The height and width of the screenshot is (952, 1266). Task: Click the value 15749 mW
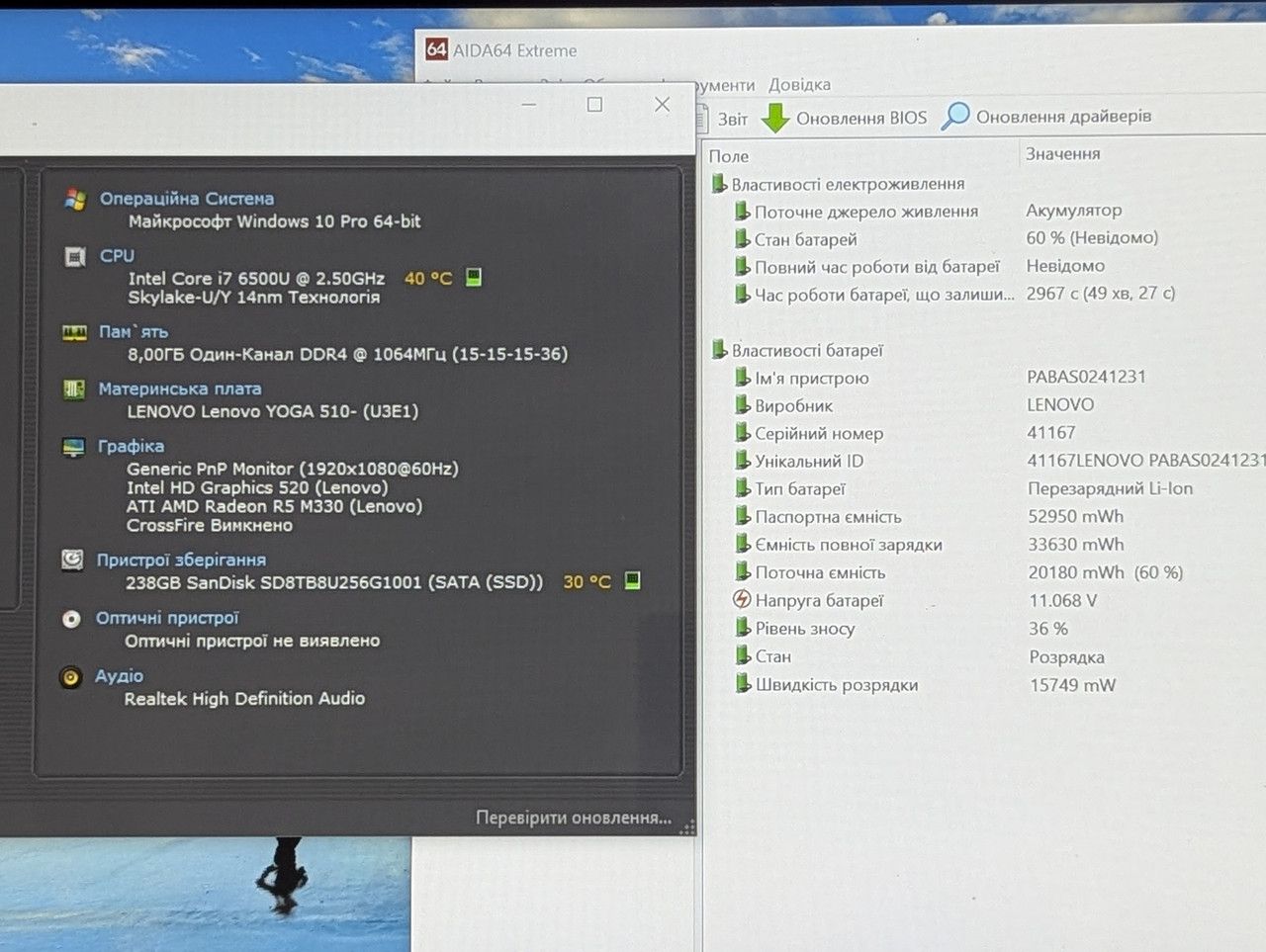[x=1072, y=684]
